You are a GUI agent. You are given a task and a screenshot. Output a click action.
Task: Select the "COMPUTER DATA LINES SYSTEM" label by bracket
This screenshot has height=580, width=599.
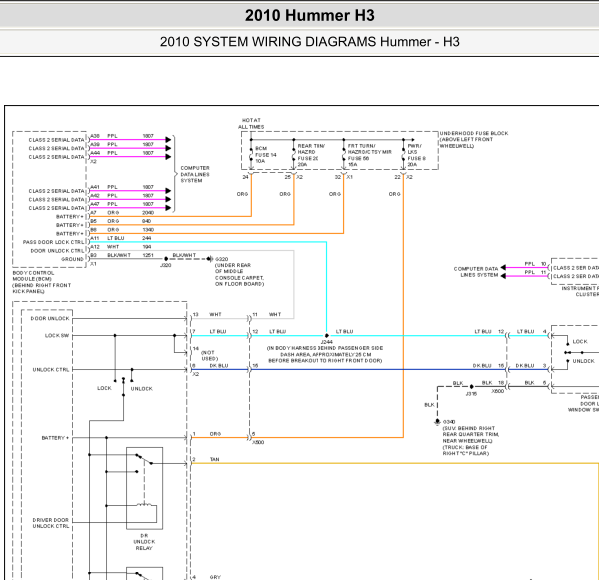pos(195,174)
